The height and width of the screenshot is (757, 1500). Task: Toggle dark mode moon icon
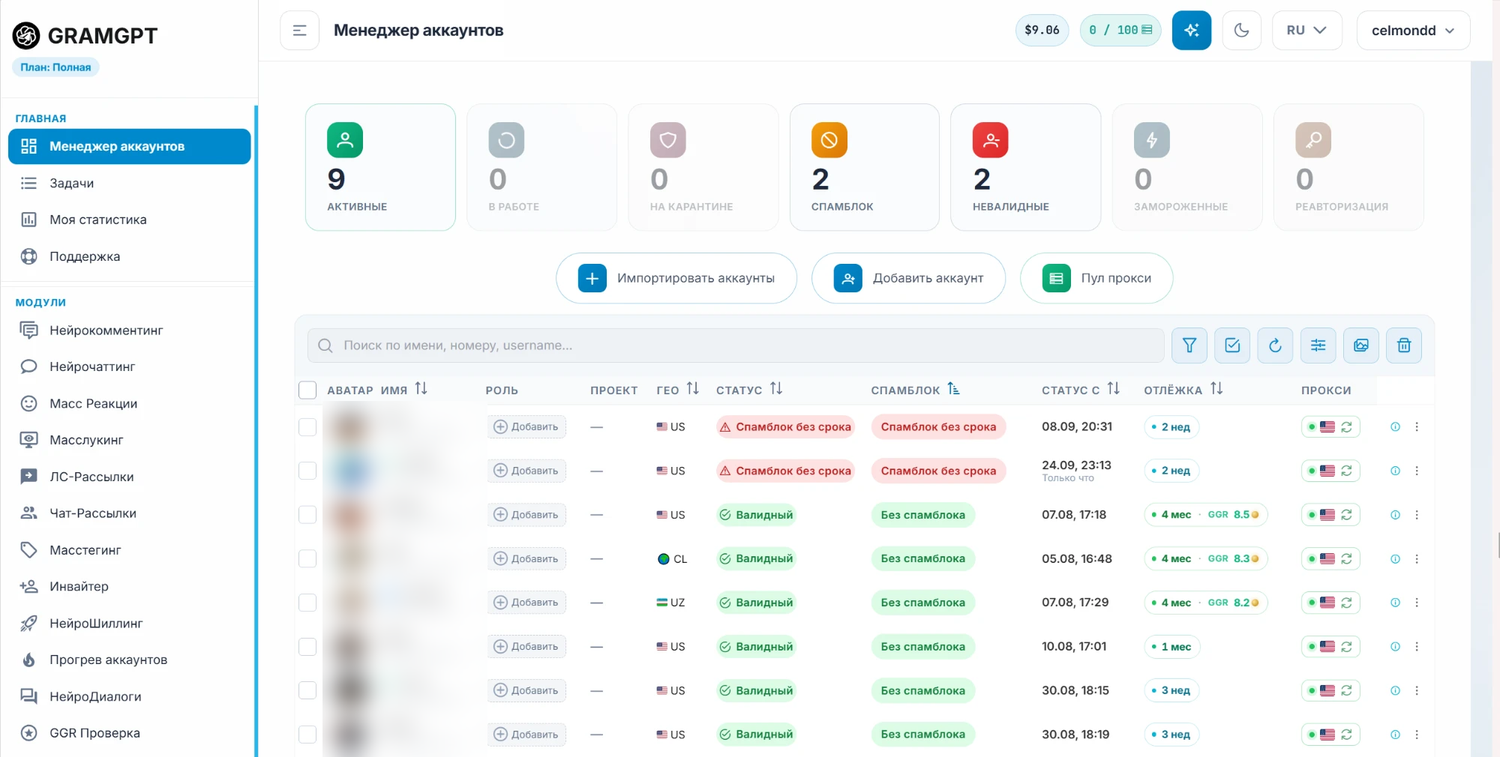(1241, 30)
